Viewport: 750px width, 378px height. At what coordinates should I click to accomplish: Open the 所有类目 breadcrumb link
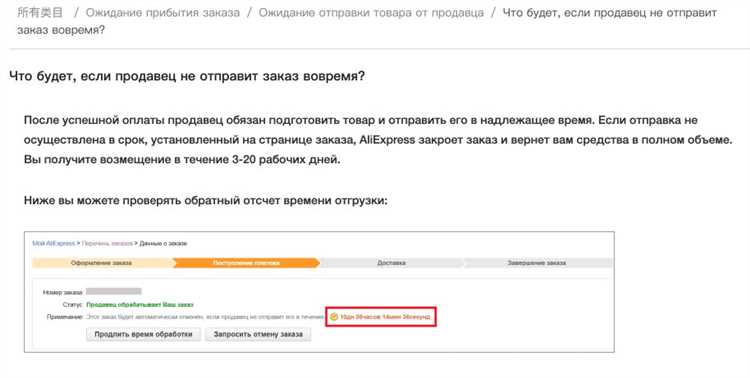pos(40,12)
